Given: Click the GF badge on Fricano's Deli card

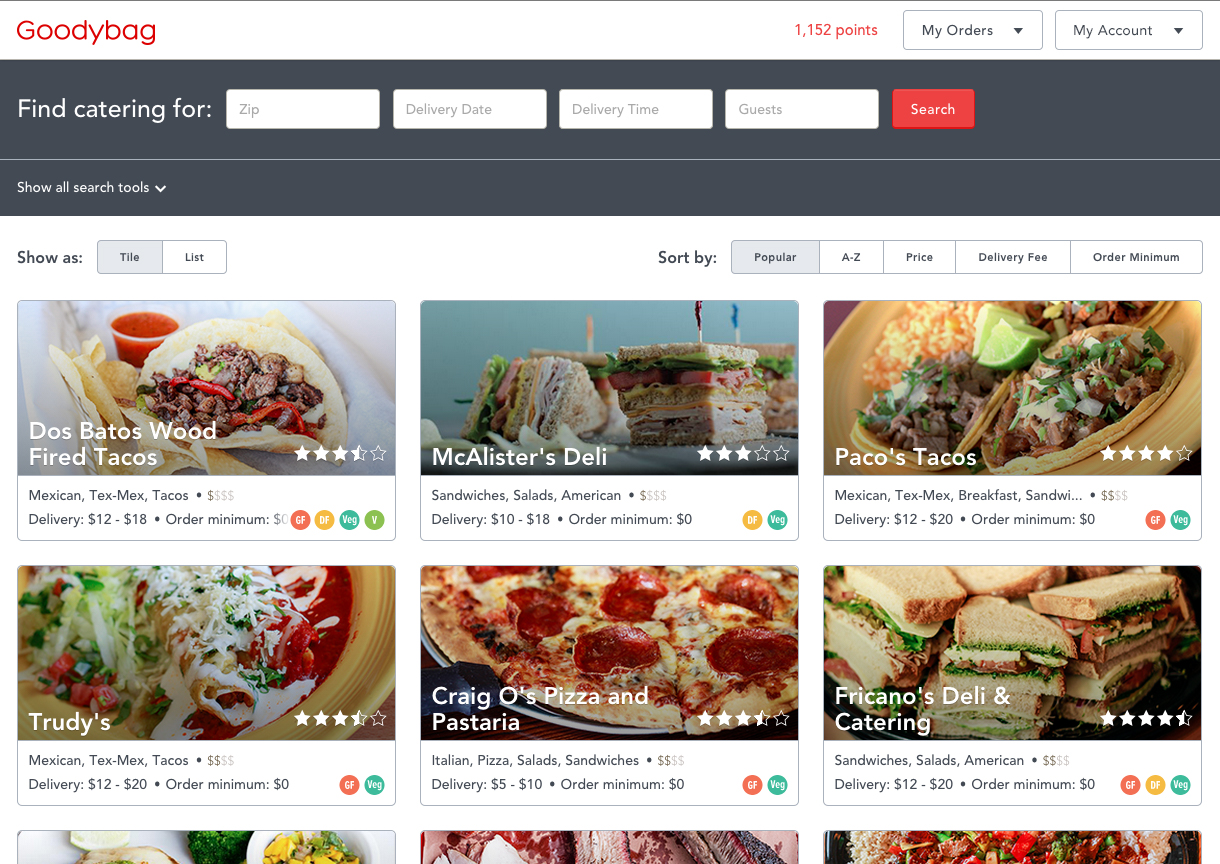Looking at the screenshot, I should 1130,785.
